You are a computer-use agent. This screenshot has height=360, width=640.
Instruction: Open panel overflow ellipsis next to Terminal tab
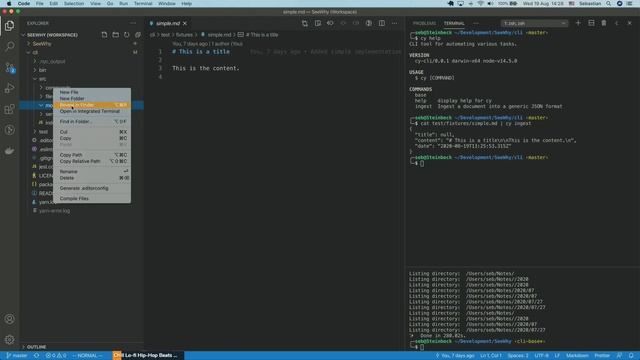476,23
